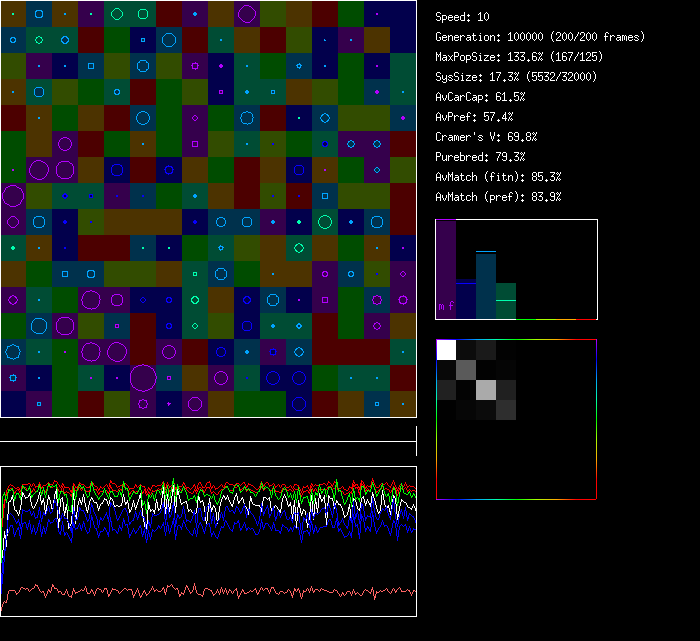Click the largest green circle in the grid
Image resolution: width=700 pixels, height=641 pixels.
(324, 221)
